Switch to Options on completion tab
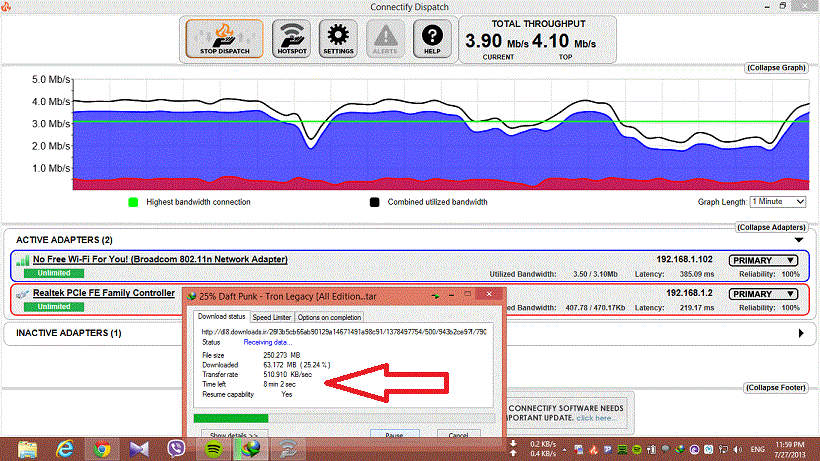This screenshot has width=820, height=461. coord(329,317)
